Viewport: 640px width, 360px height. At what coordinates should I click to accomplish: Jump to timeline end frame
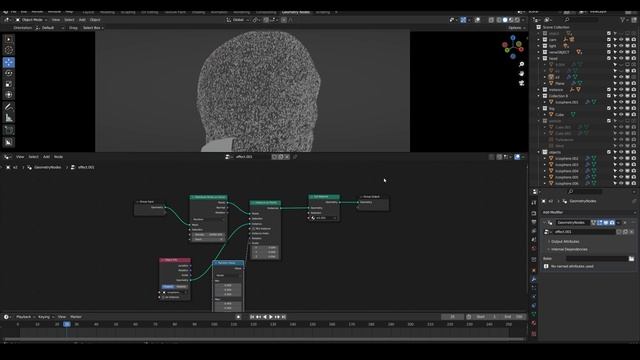click(283, 317)
